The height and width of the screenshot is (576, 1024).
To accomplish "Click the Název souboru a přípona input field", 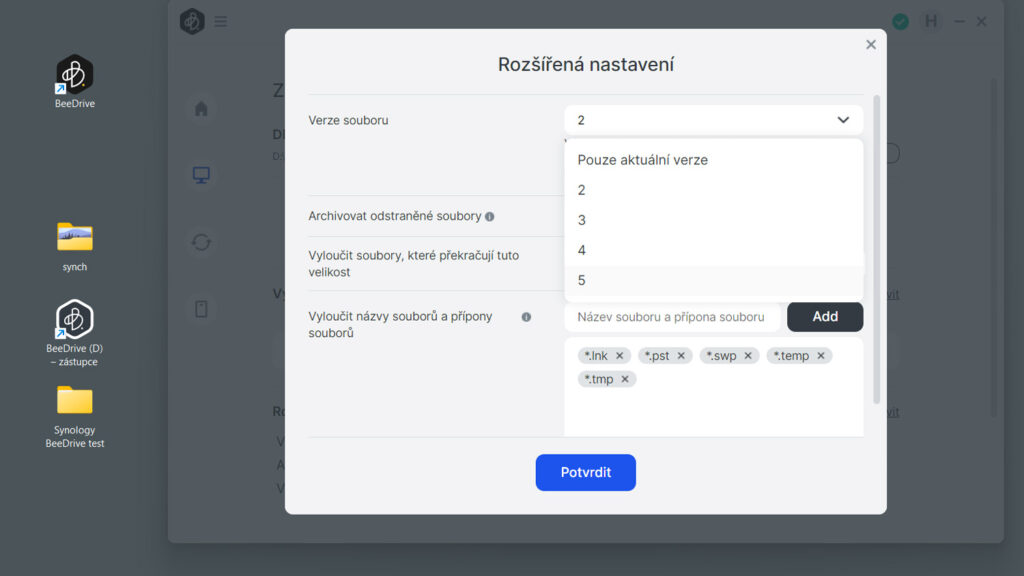I will click(671, 317).
